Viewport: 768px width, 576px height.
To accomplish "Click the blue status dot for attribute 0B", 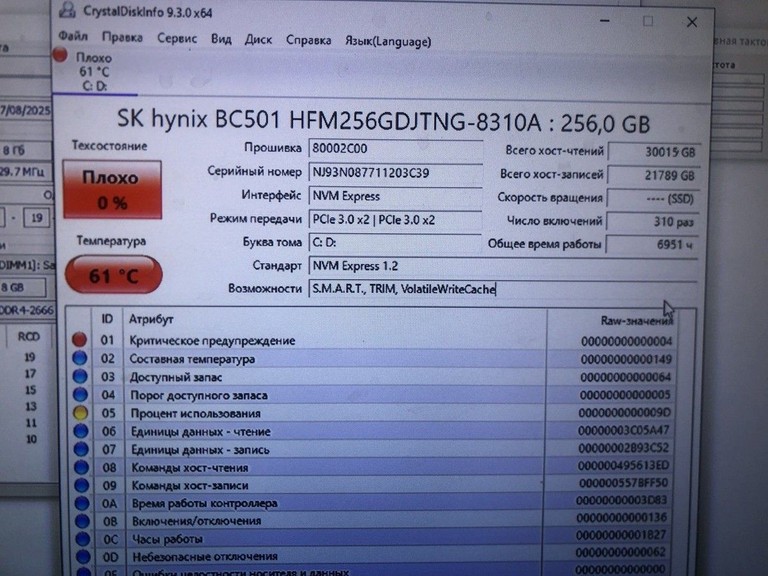I will click(x=82, y=521).
